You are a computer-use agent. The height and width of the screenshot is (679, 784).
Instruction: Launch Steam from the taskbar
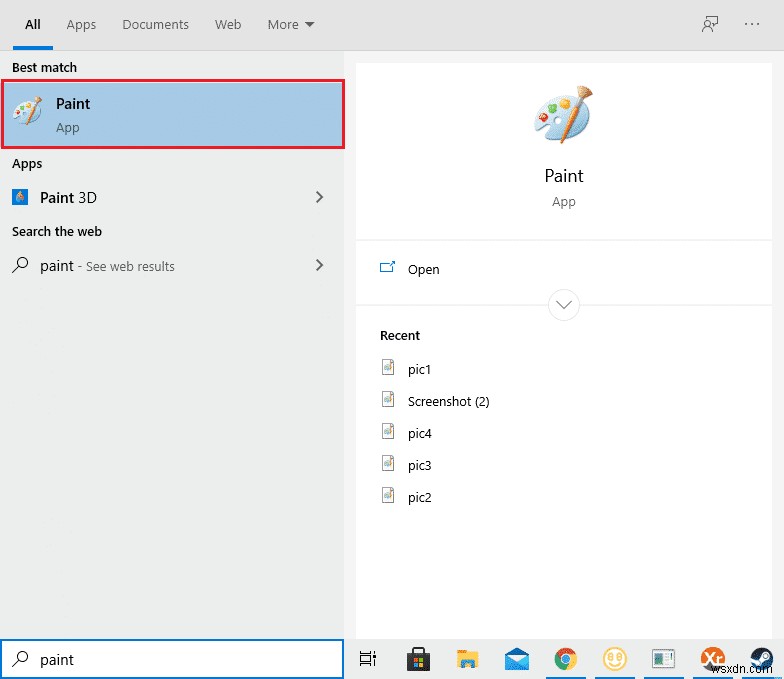coord(762,659)
